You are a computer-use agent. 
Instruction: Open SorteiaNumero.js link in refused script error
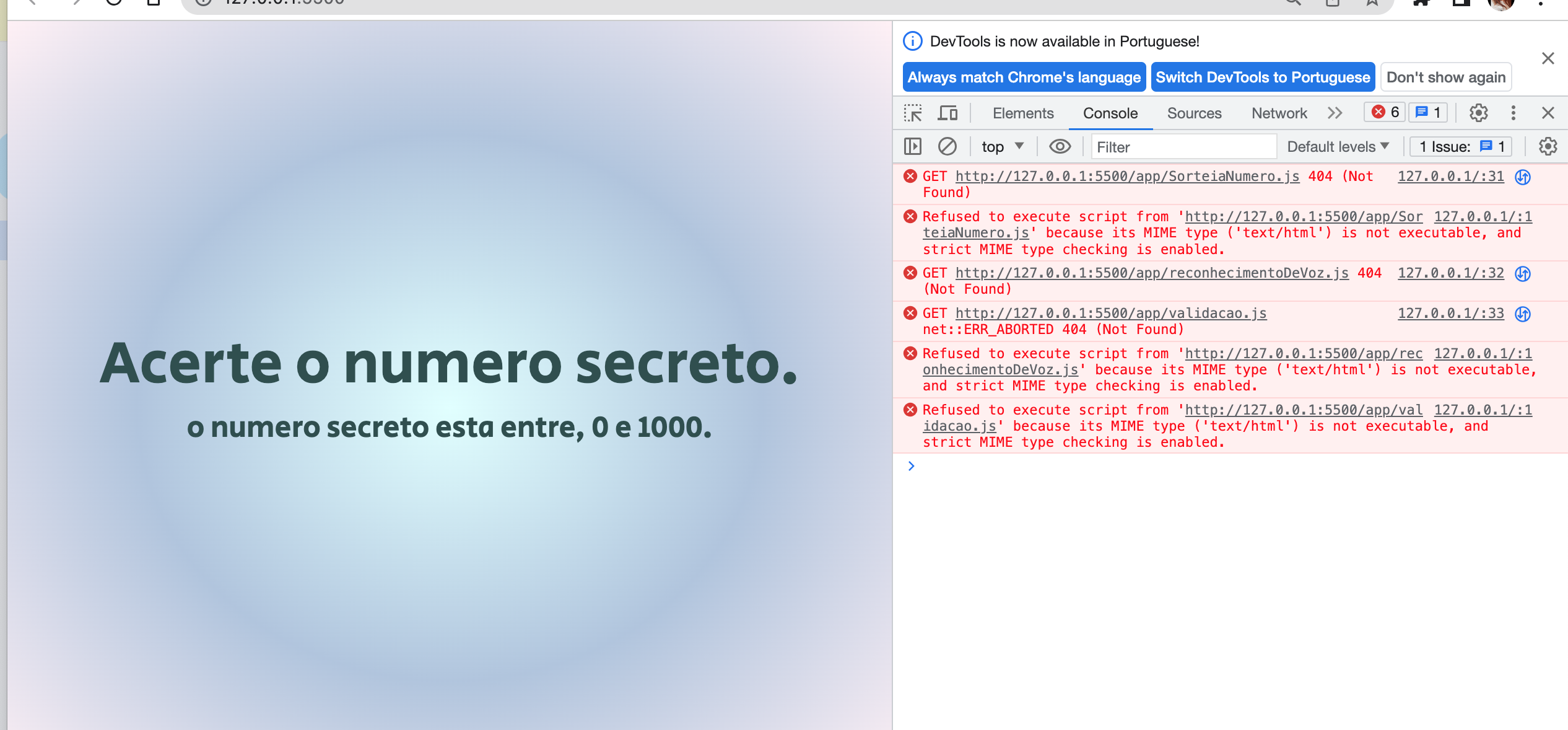pyautogui.click(x=1304, y=216)
